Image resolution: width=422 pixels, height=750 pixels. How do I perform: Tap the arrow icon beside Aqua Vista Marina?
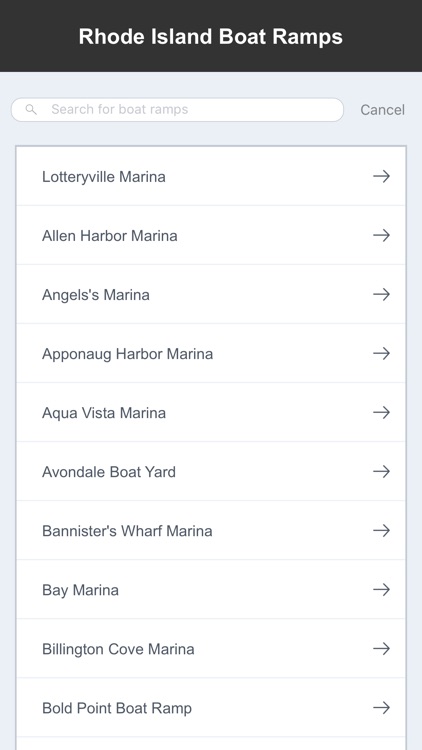click(x=381, y=412)
